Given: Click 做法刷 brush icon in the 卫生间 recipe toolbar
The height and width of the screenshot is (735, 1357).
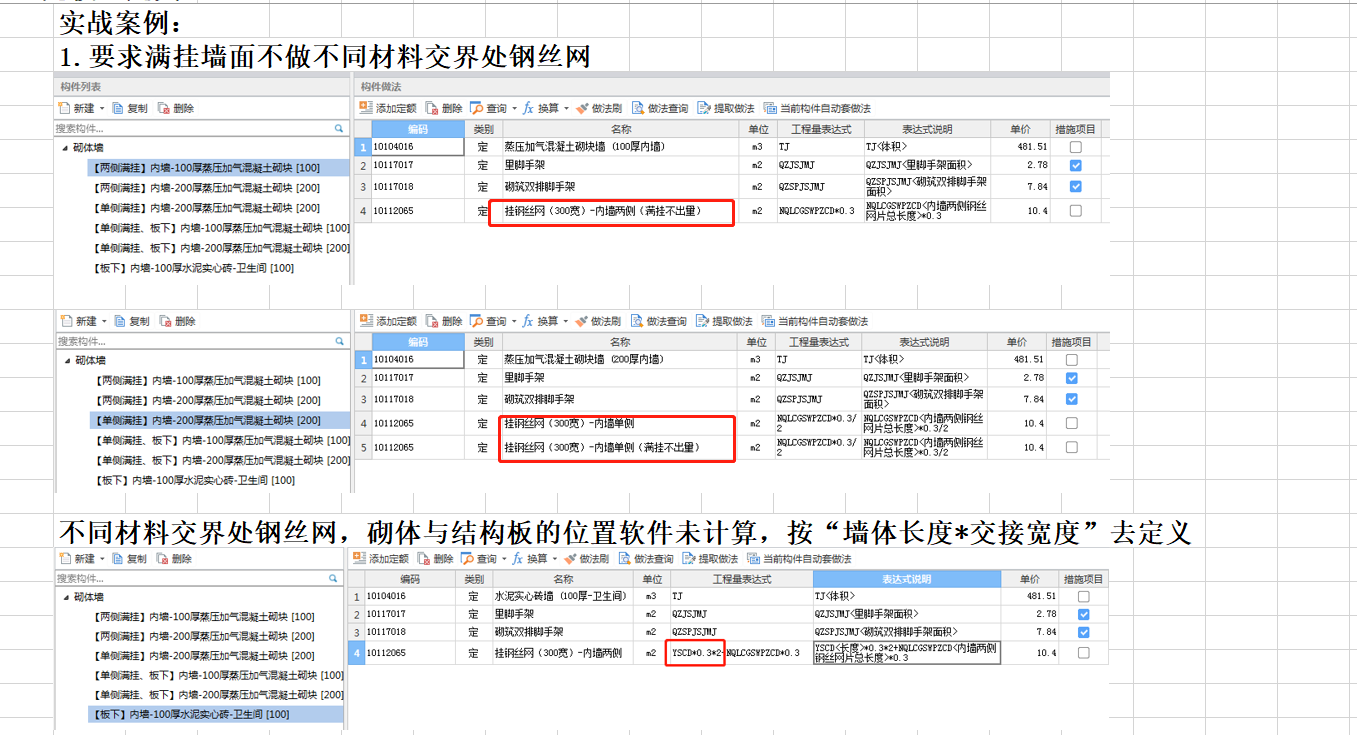Looking at the screenshot, I should (x=571, y=558).
